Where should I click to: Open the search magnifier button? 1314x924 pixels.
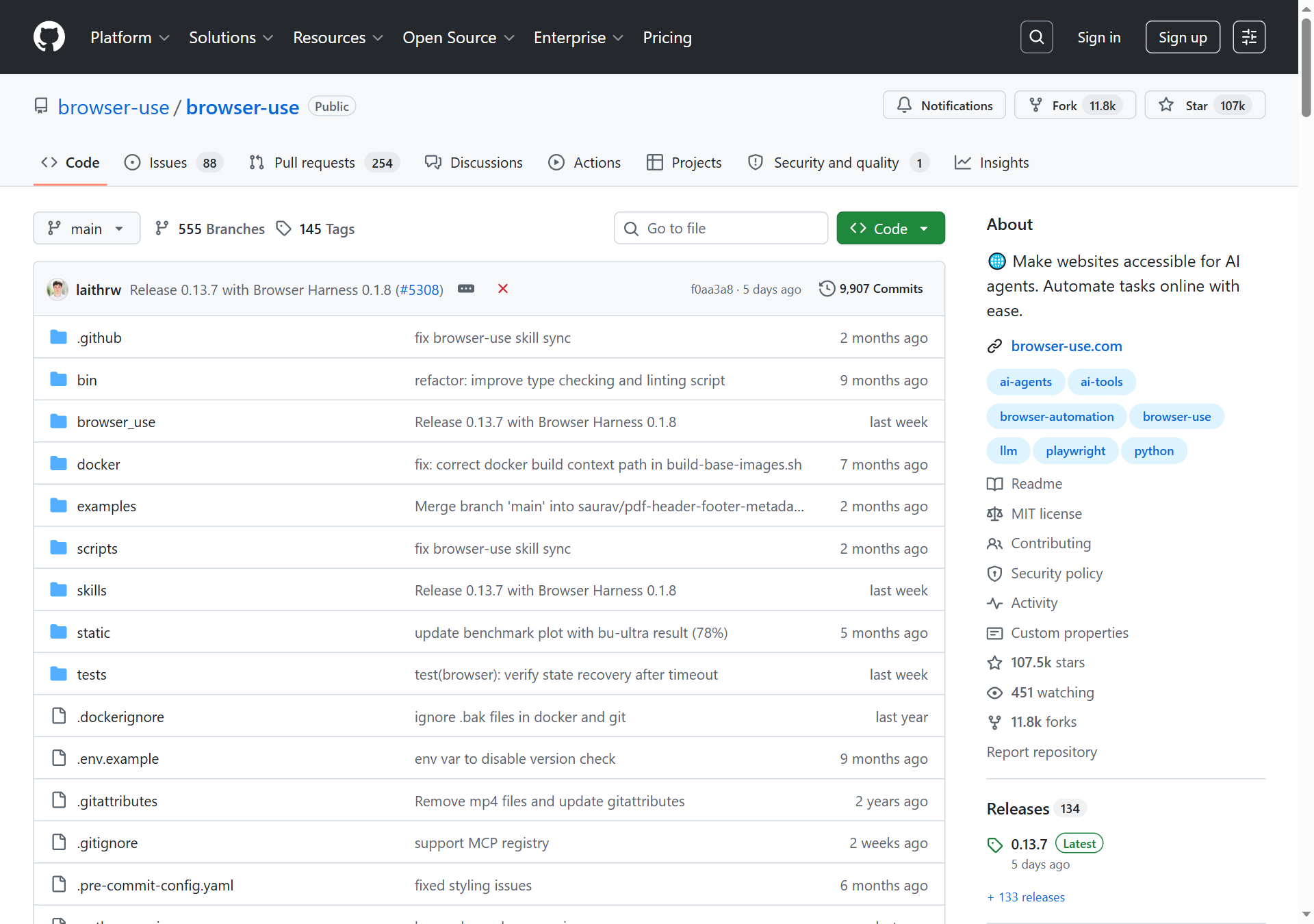[x=1036, y=37]
